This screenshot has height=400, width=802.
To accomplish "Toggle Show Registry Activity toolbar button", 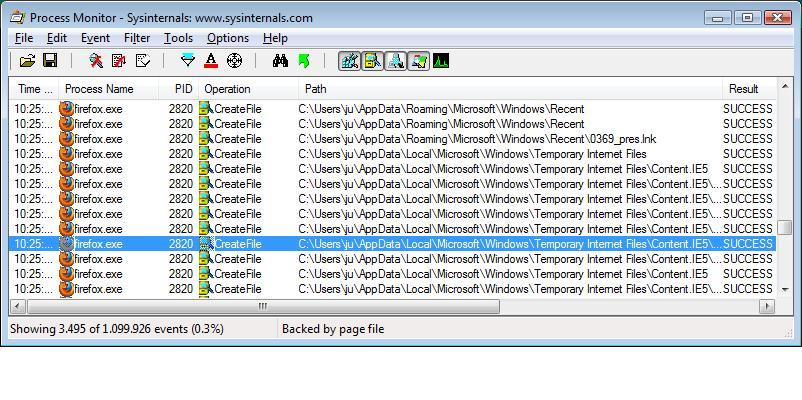I will [349, 61].
